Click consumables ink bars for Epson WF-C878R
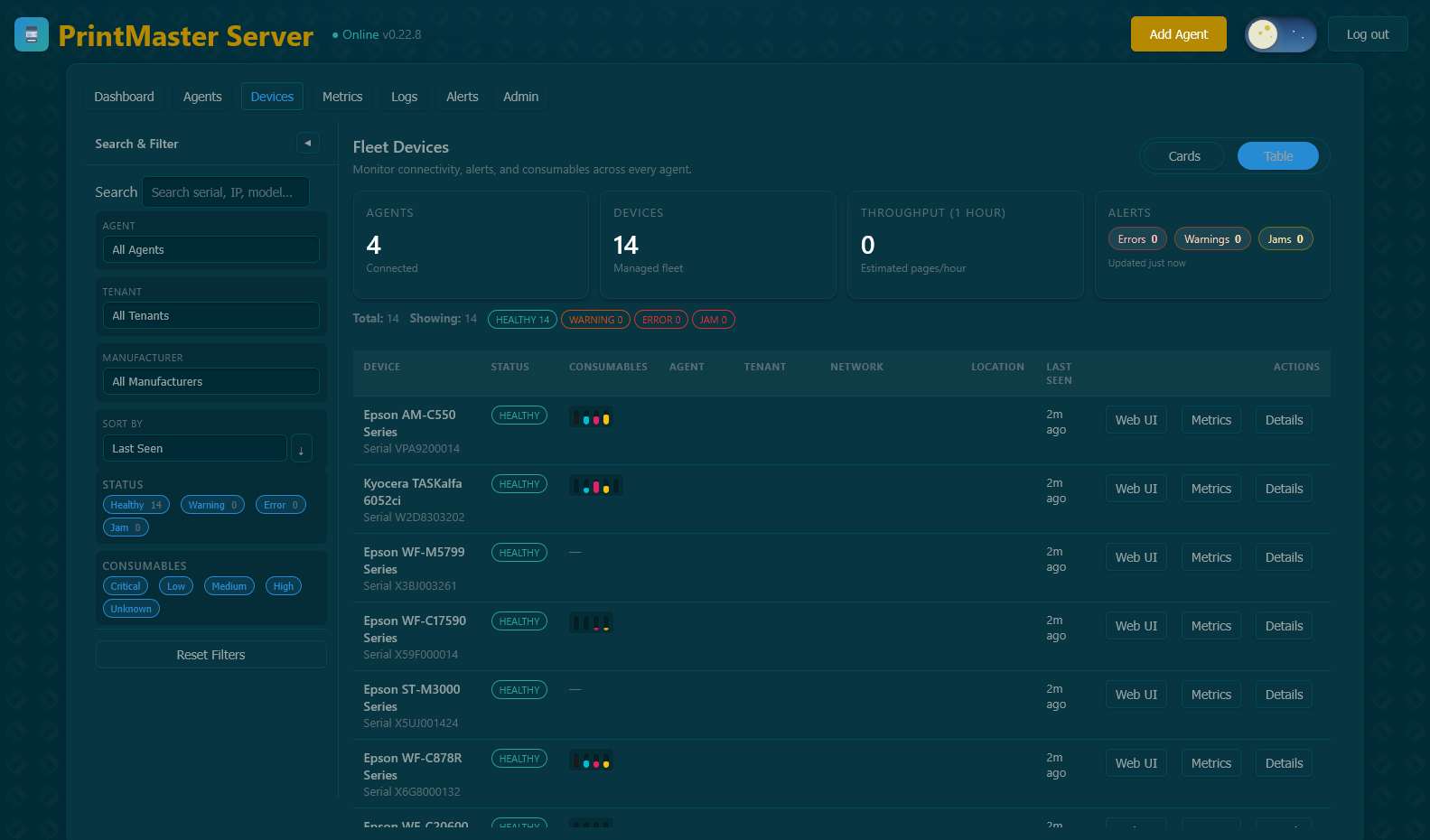The width and height of the screenshot is (1430, 840). tap(591, 761)
